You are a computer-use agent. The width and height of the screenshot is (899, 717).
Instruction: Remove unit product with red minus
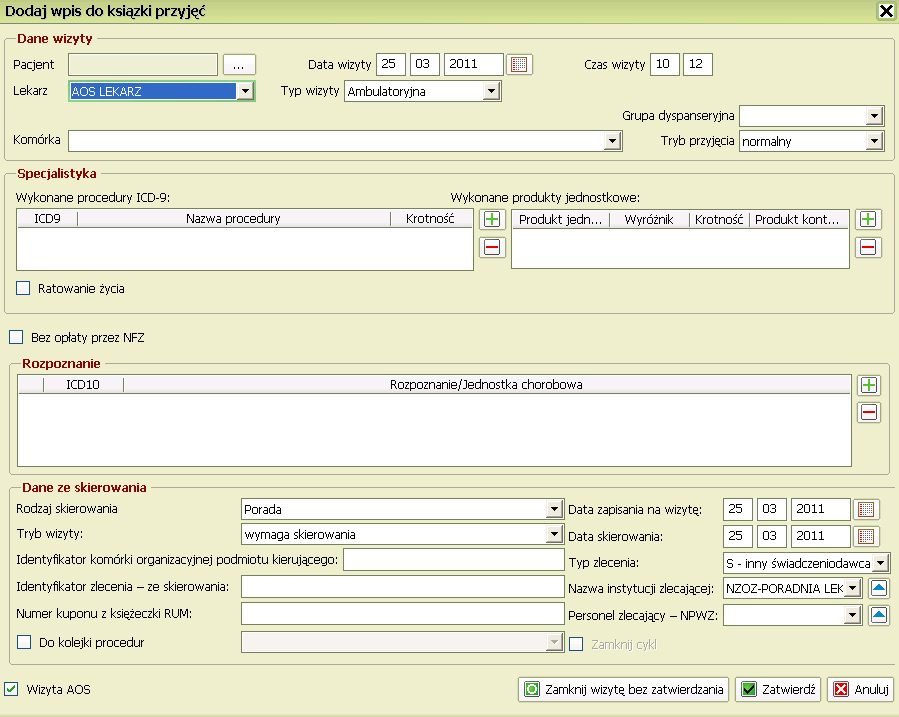coord(868,247)
